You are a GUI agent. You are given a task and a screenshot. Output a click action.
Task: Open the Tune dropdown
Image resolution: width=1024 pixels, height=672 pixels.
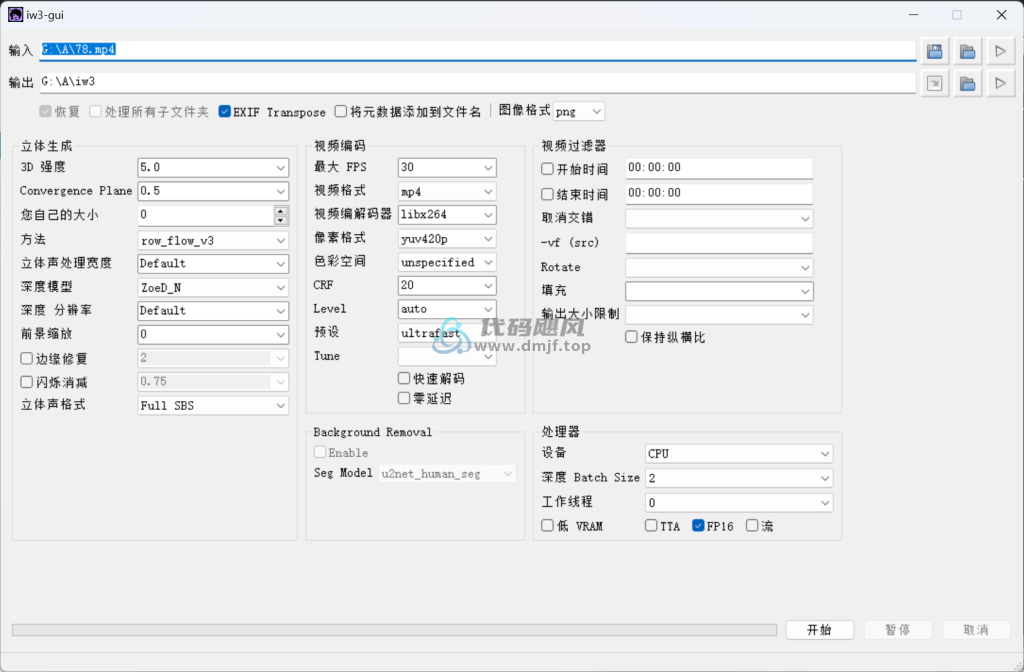tap(447, 357)
